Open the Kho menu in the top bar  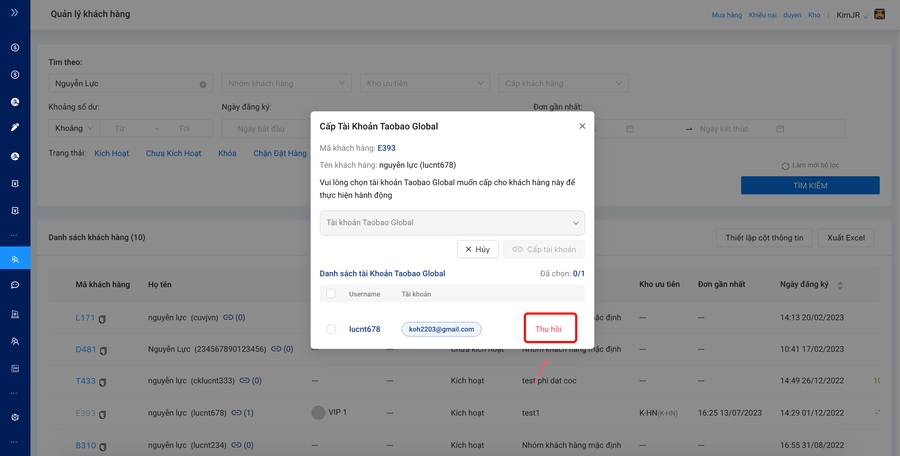[814, 15]
